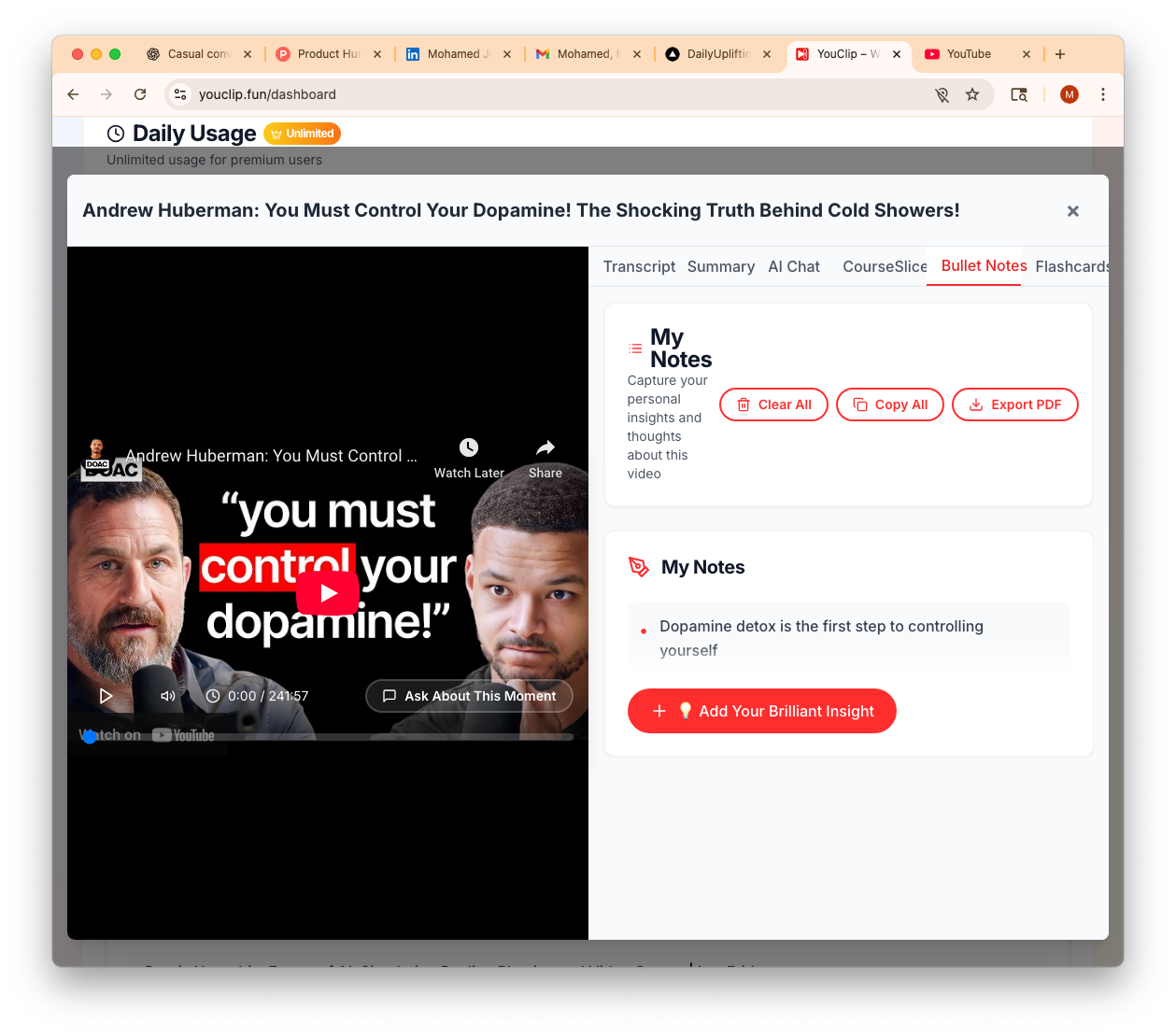Click the pen icon beside My Notes
The width and height of the screenshot is (1176, 1036).
click(x=639, y=567)
